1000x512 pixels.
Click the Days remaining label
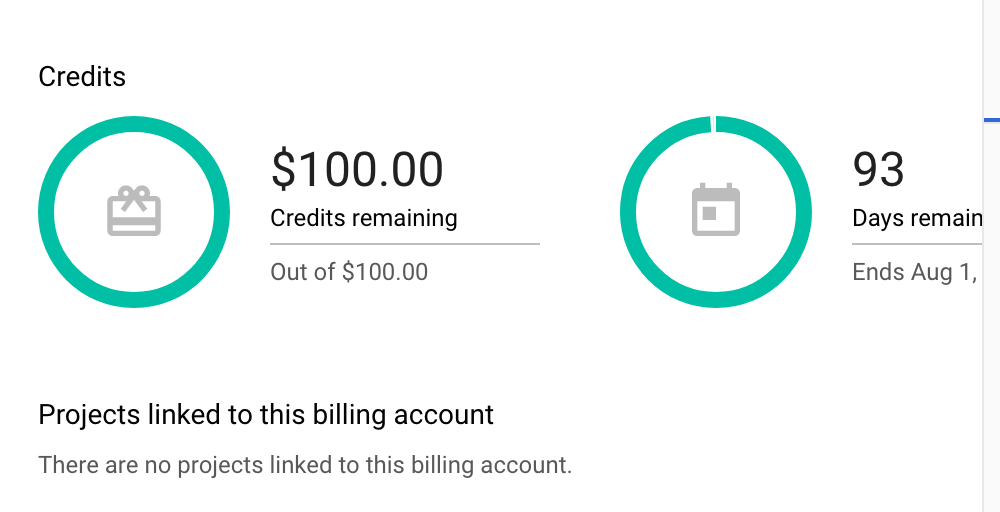[x=917, y=218]
